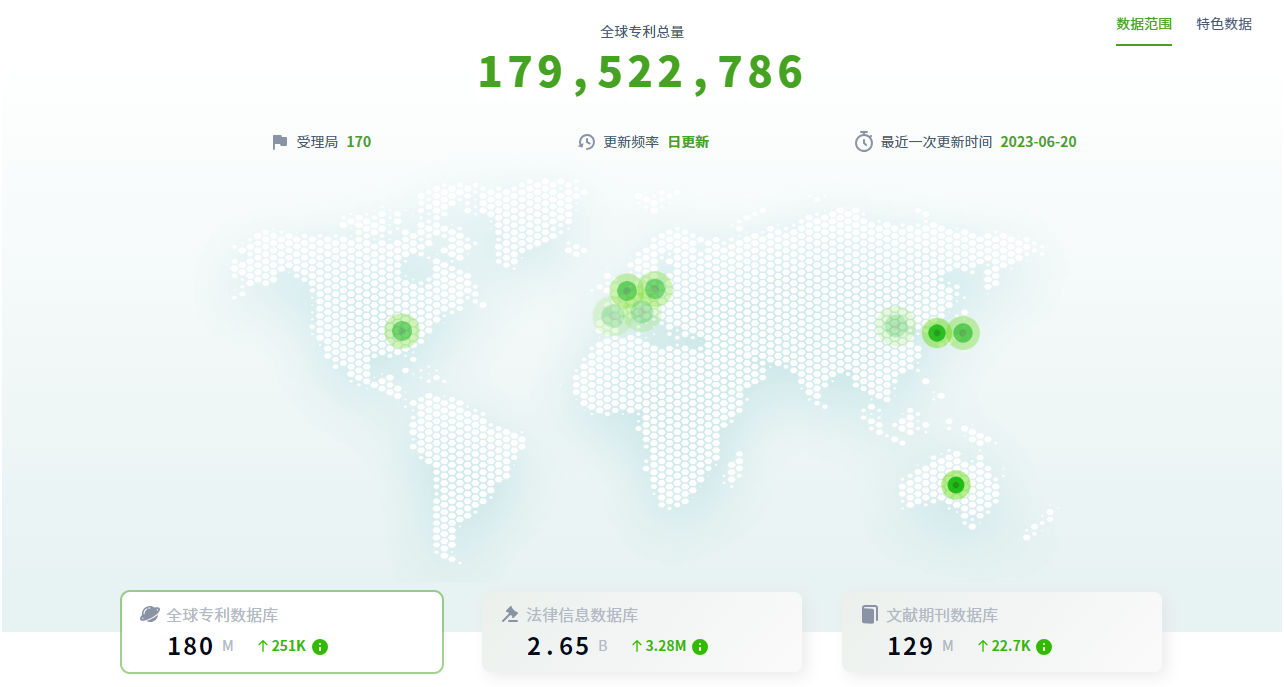
Task: Click the book icon on 文献期刊数据库 card
Action: (x=870, y=615)
